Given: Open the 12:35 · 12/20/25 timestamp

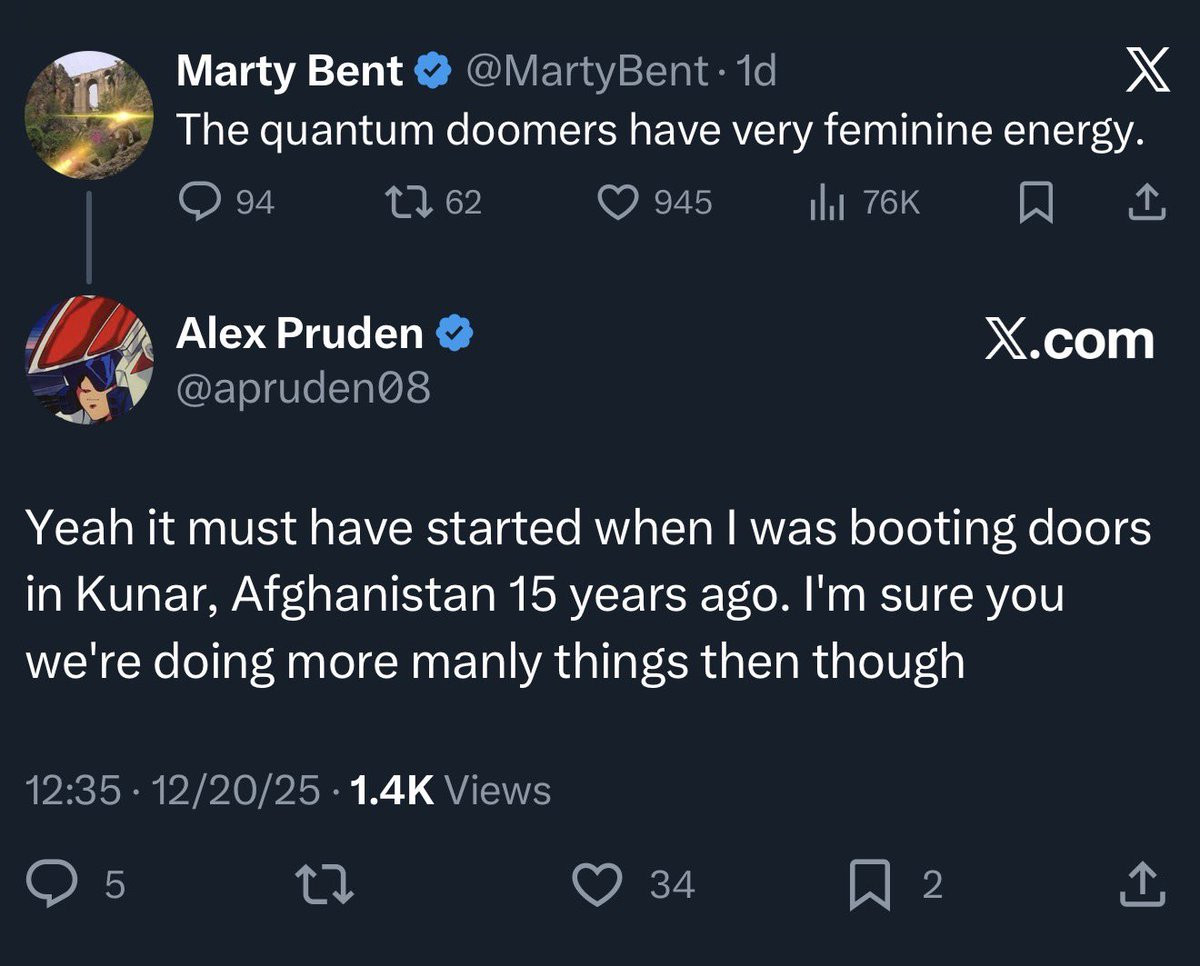Looking at the screenshot, I should point(172,791).
